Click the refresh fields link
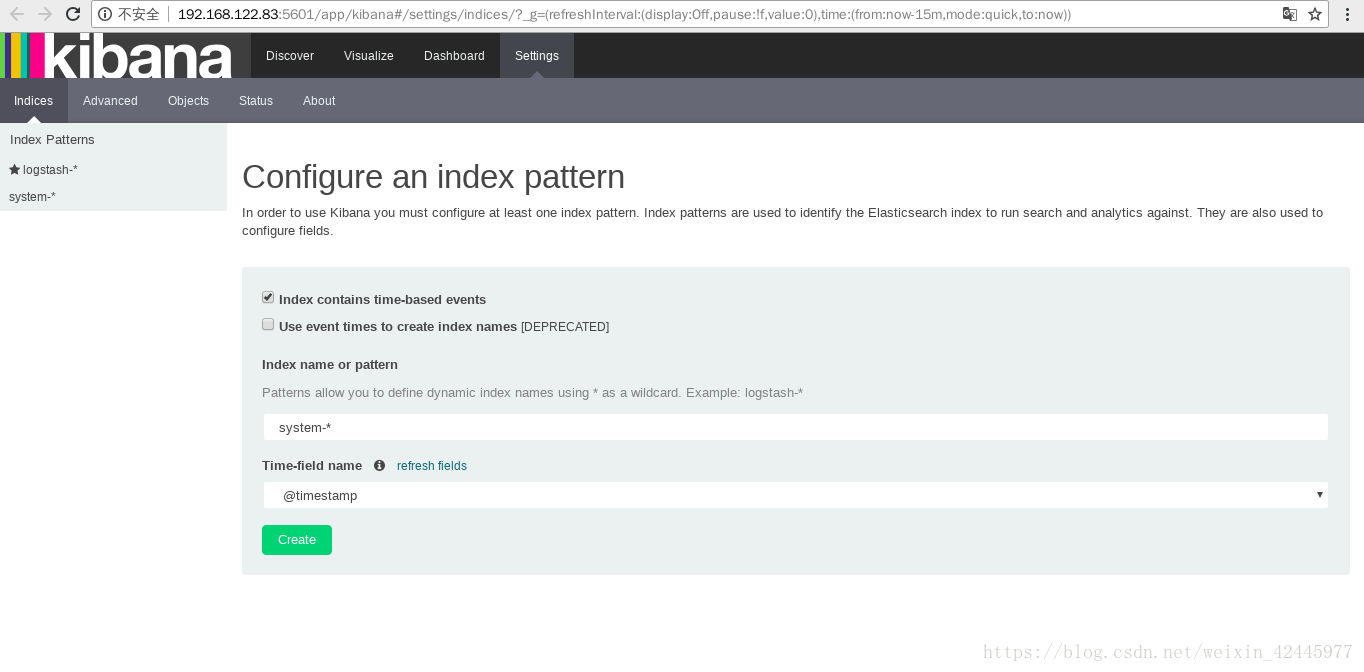Image resolution: width=1364 pixels, height=672 pixels. click(x=432, y=466)
